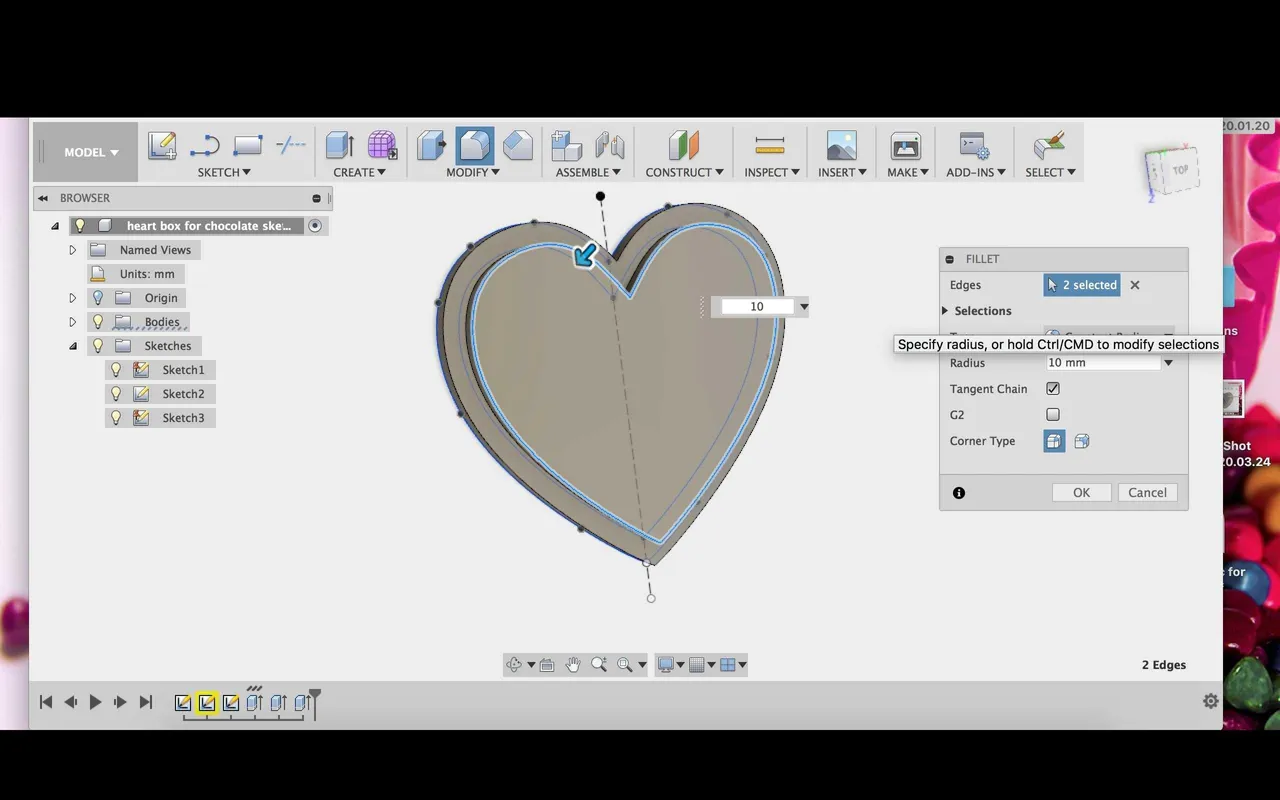The image size is (1280, 800).
Task: Open timeline settings gear icon
Action: tap(1211, 702)
